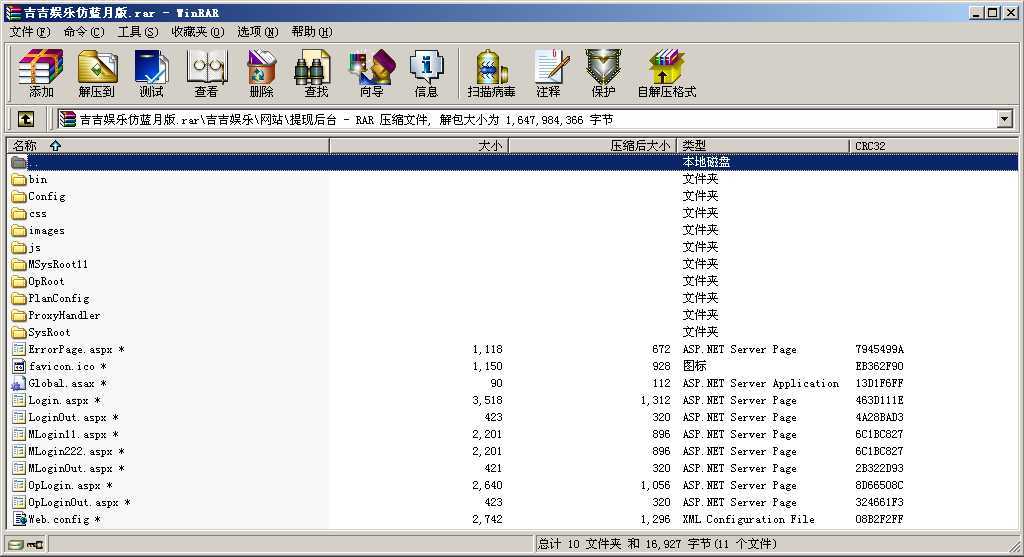This screenshot has width=1024, height=557.
Task: Expand the archive path dropdown arrow
Action: pos(1004,119)
